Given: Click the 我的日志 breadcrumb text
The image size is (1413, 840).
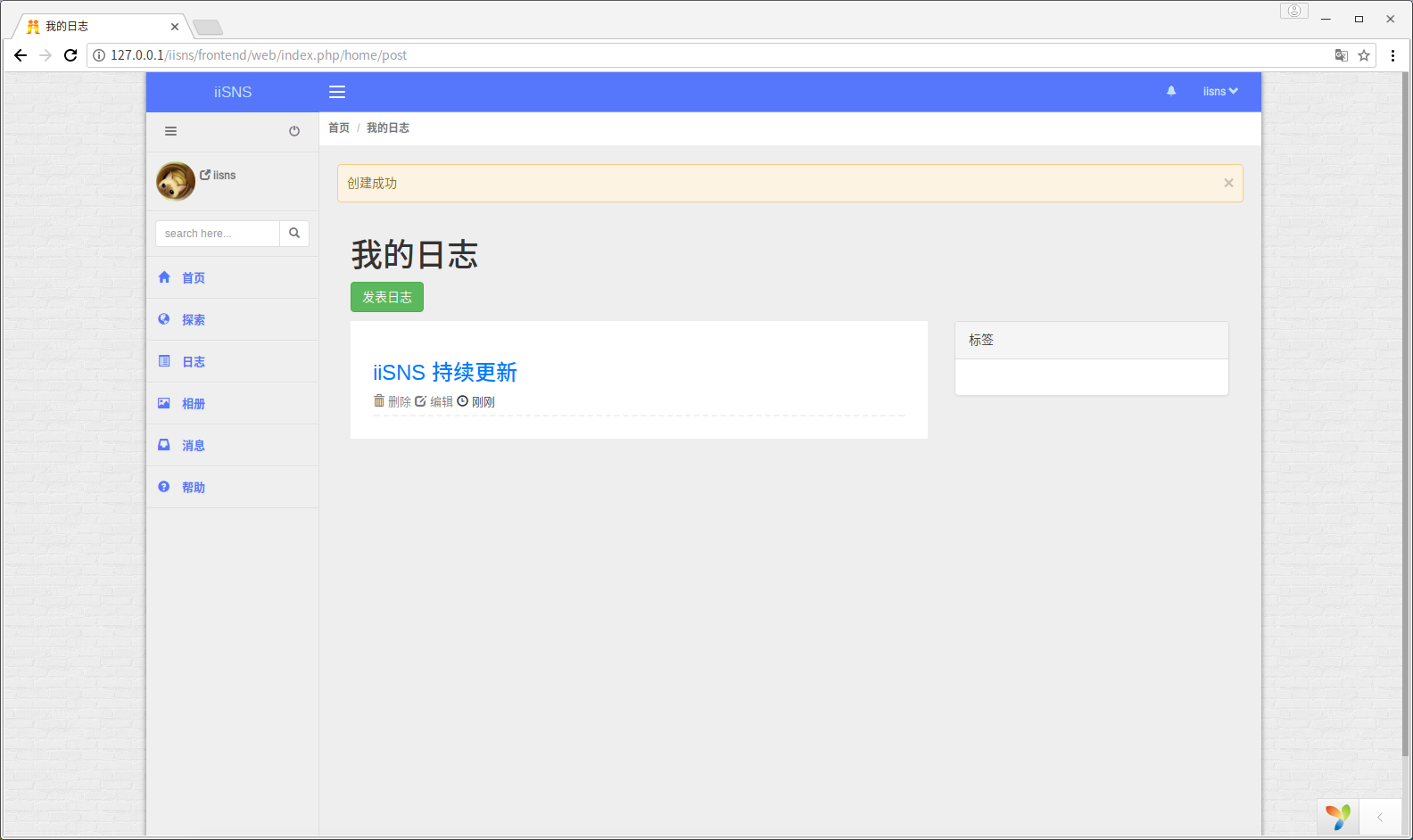Looking at the screenshot, I should [388, 128].
